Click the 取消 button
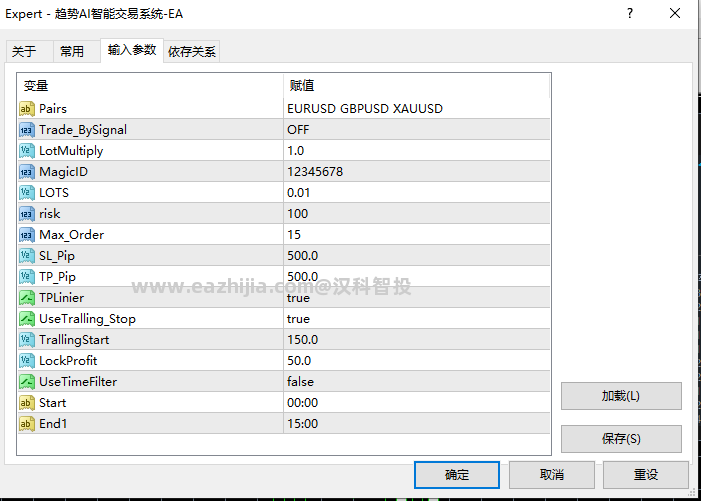The height and width of the screenshot is (501, 701). 552,475
